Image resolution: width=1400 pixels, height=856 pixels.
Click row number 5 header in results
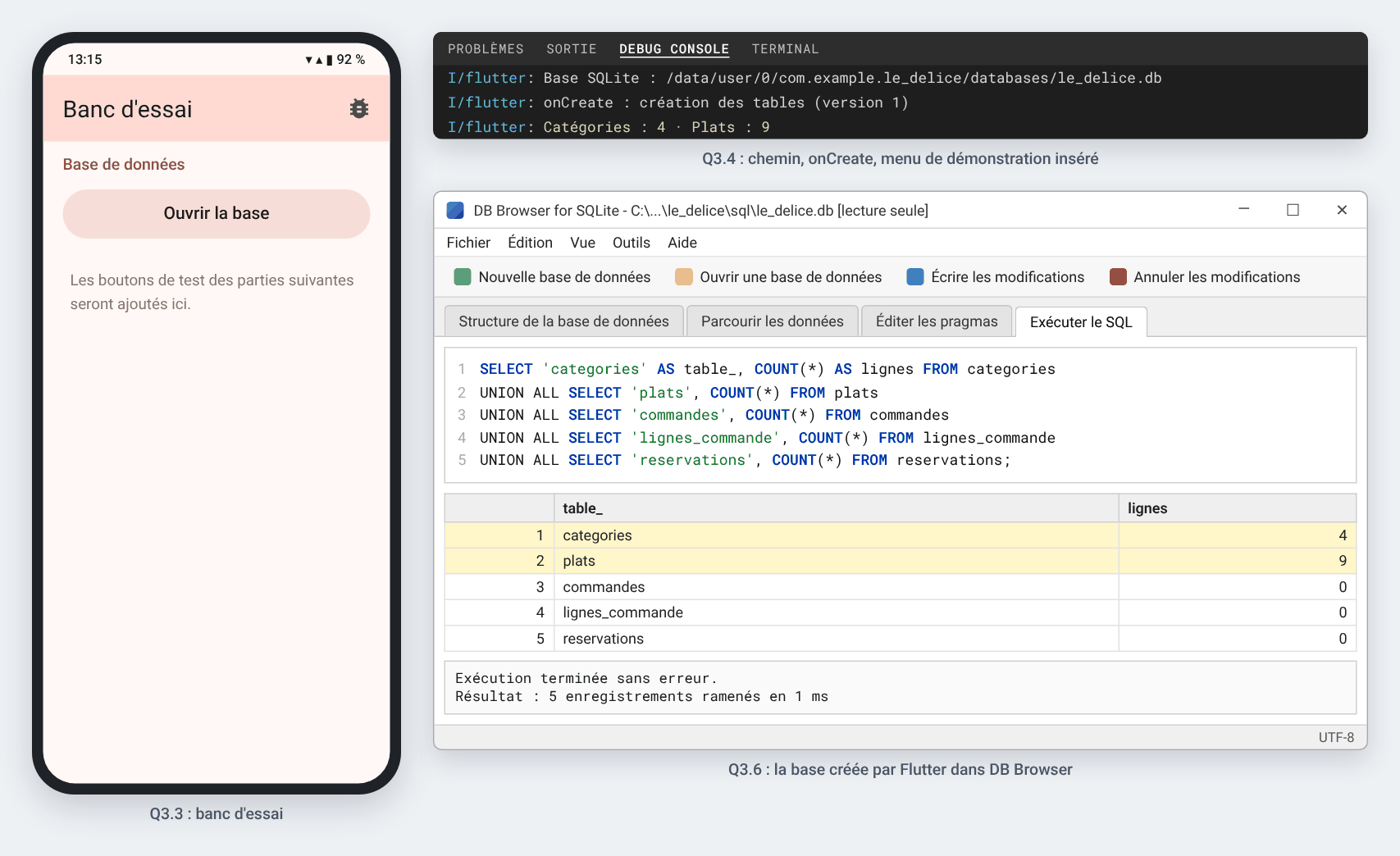[499, 639]
